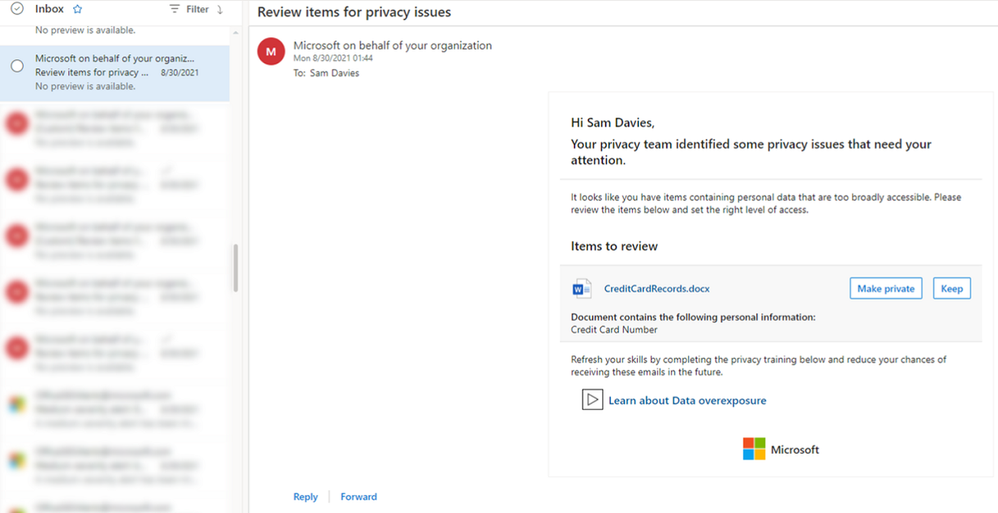998x513 pixels.
Task: Click the message list scrollbar thumb
Action: [236, 268]
